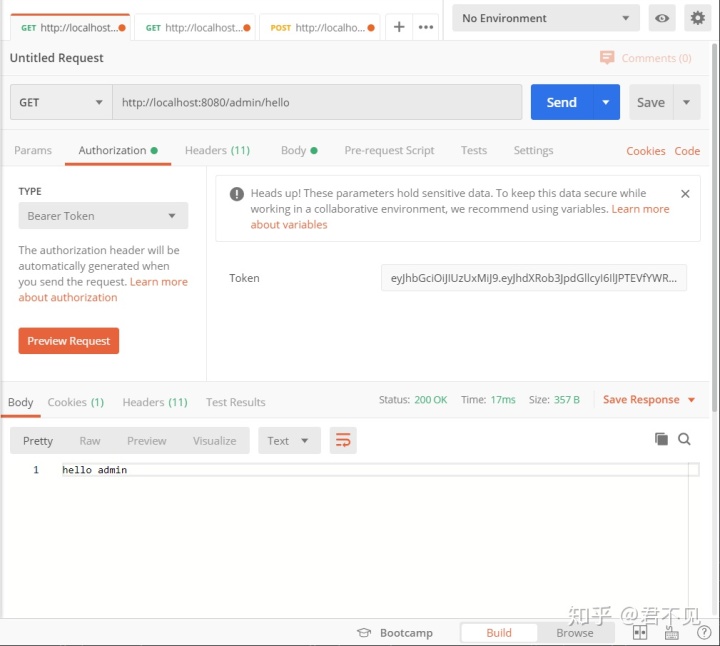
Task: Click the 200 OK status text
Action: click(x=430, y=399)
